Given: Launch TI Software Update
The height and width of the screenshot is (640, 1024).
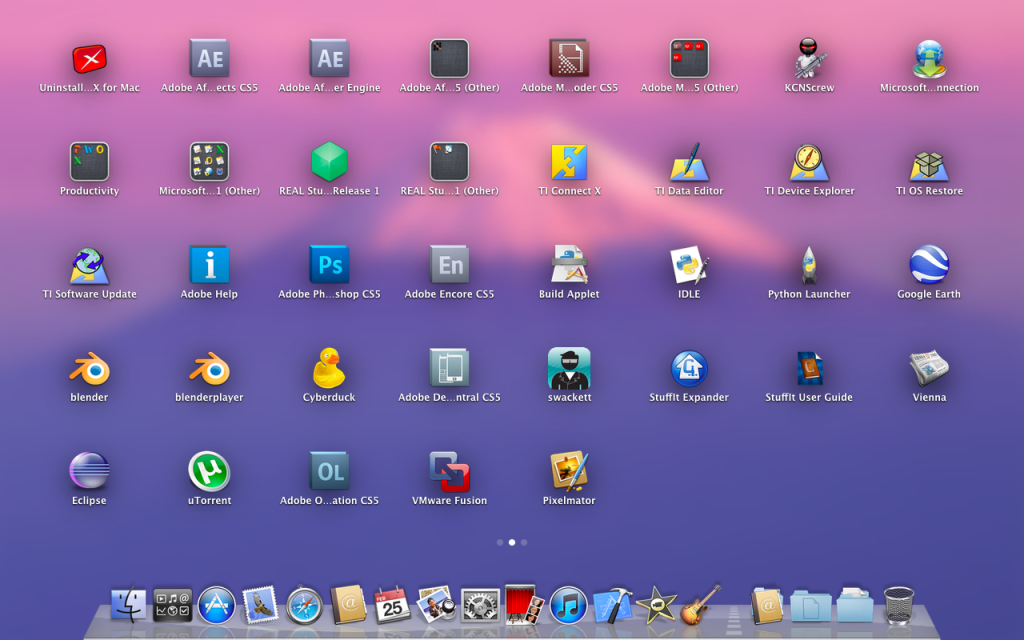Looking at the screenshot, I should click(x=89, y=265).
